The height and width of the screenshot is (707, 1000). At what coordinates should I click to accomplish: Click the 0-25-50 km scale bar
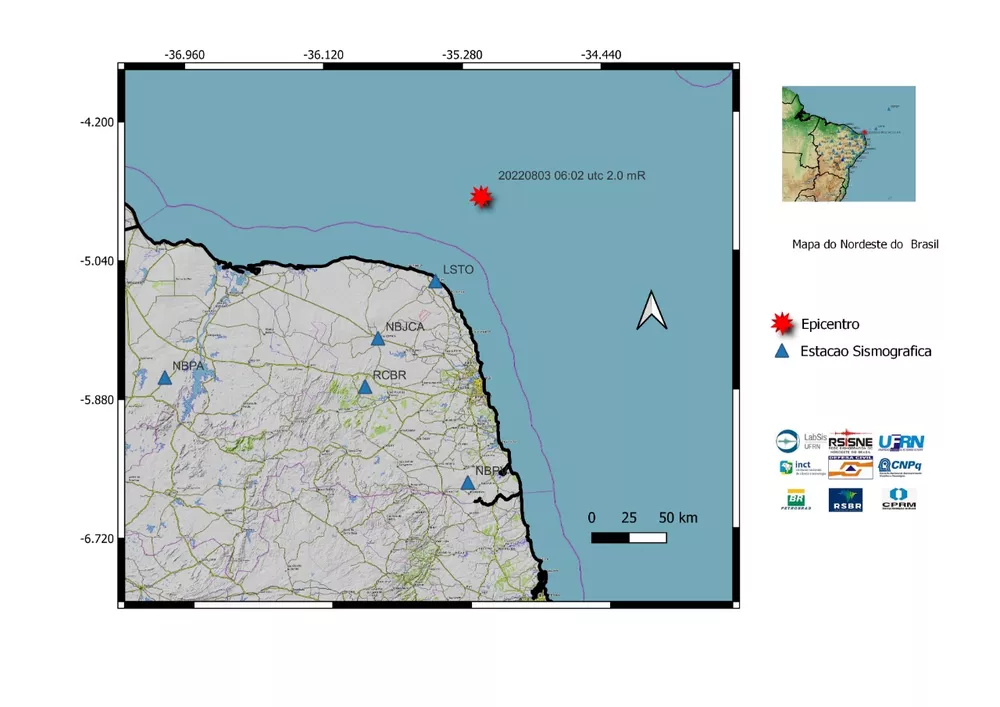click(x=629, y=538)
